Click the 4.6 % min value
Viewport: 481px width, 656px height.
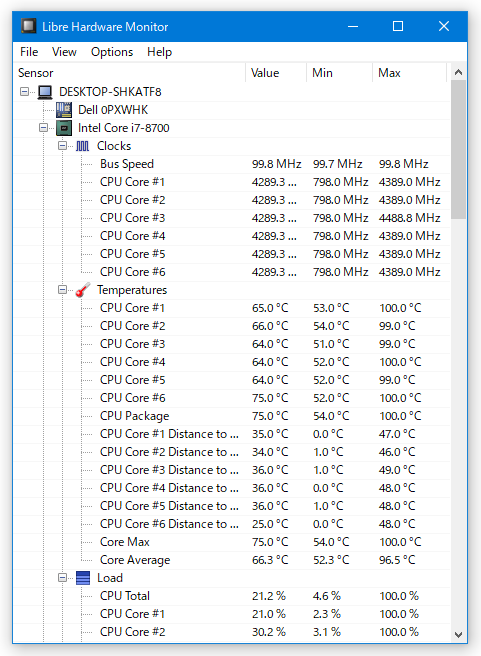[327, 595]
